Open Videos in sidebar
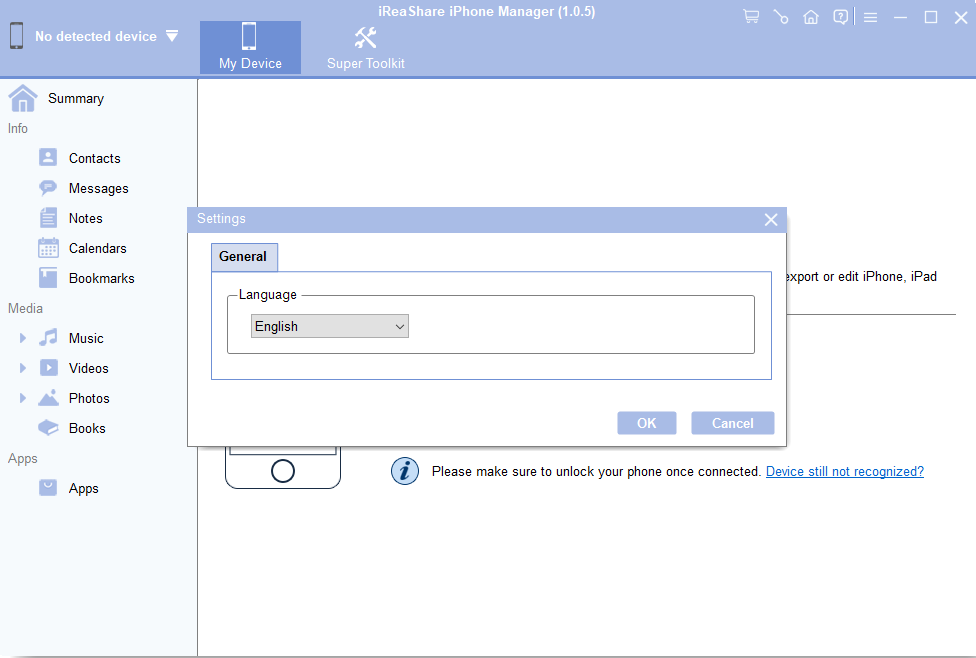This screenshot has width=976, height=658. click(x=88, y=368)
